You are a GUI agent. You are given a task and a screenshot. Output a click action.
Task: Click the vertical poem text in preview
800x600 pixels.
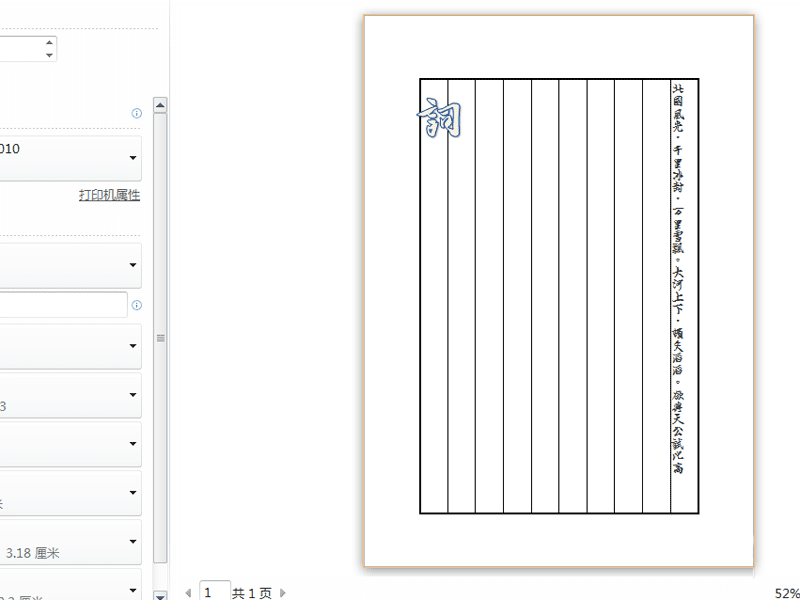678,279
